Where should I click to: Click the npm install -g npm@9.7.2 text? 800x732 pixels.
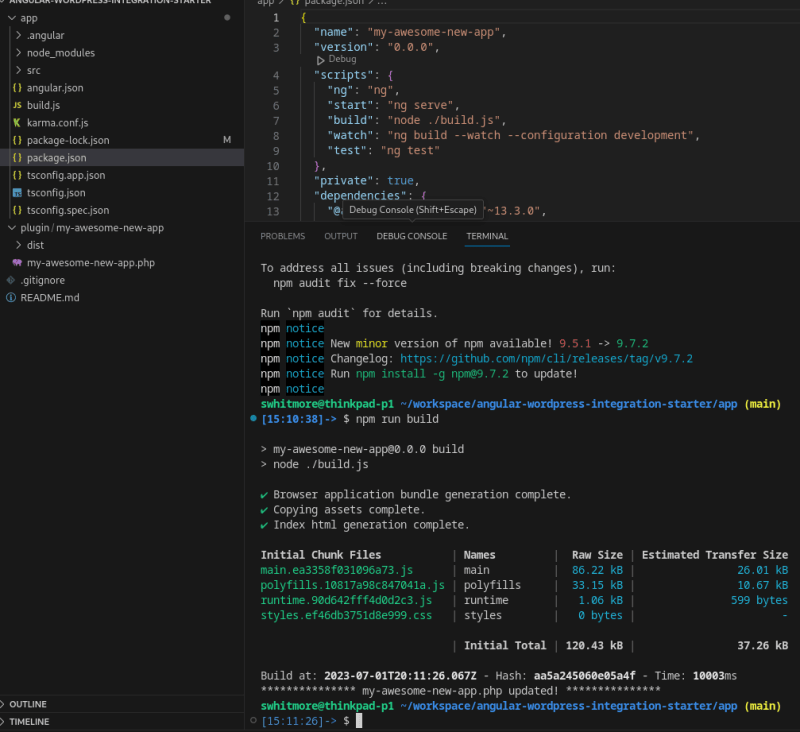[432, 374]
